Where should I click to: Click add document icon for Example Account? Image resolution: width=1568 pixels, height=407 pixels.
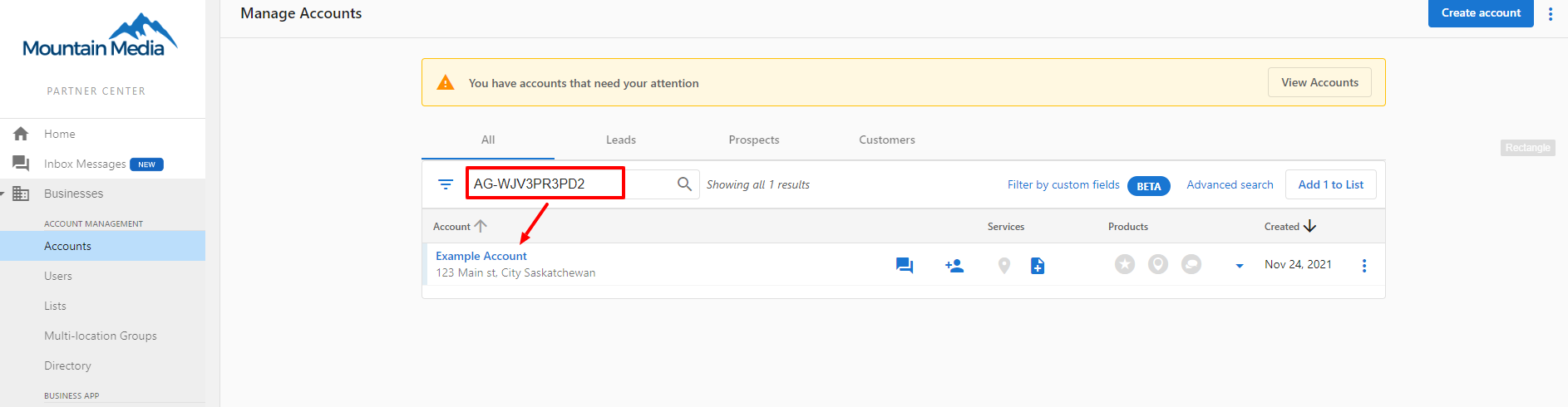click(1038, 266)
